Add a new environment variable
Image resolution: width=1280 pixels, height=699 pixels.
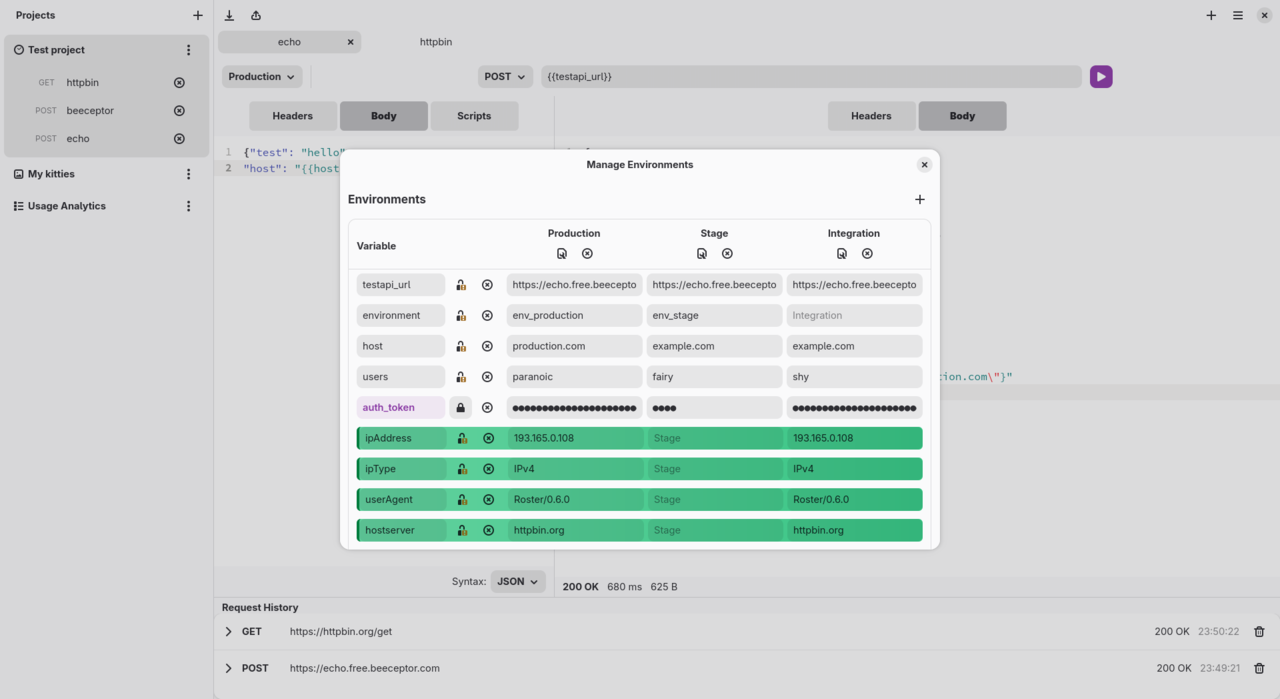point(920,200)
